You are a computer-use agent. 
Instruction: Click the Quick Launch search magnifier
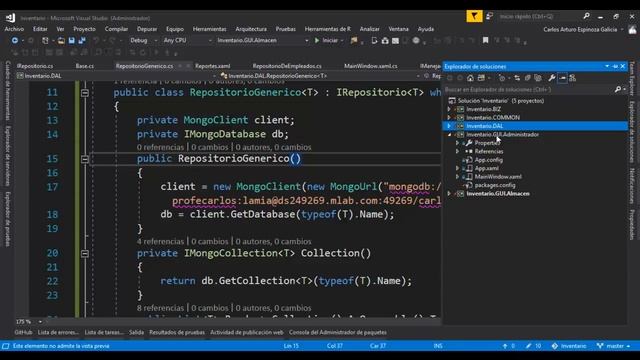(x=587, y=16)
